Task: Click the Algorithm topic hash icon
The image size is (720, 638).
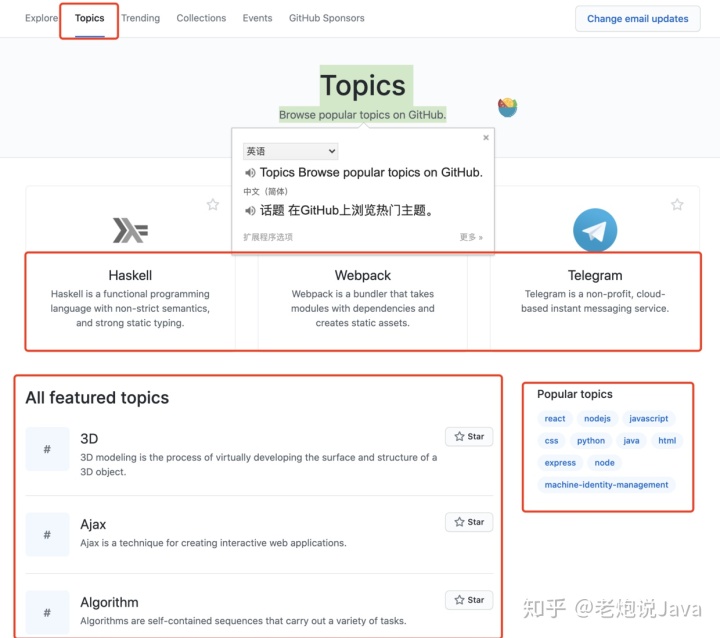Action: click(x=47, y=612)
